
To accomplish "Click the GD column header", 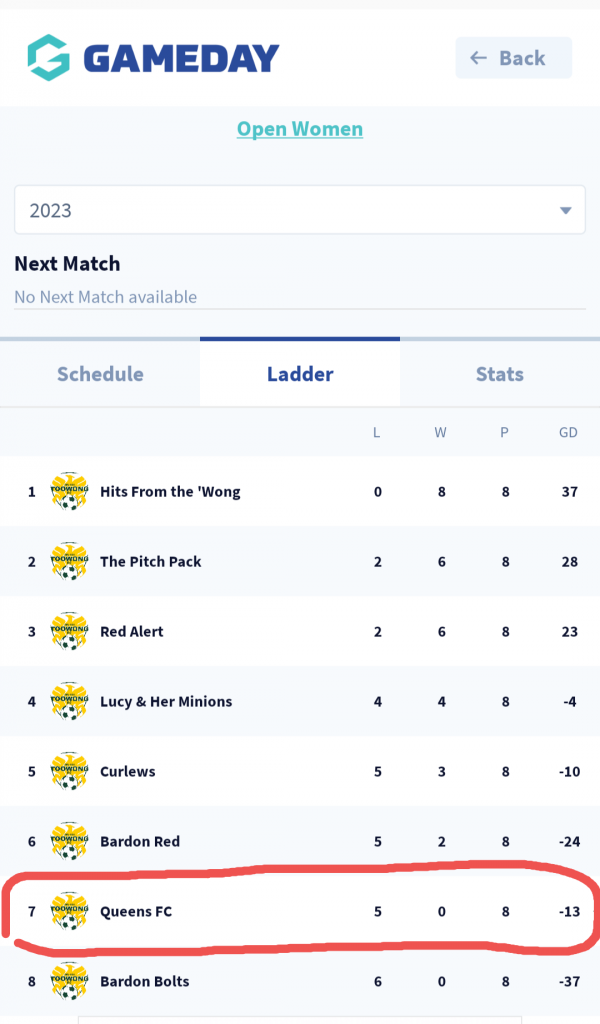I will pos(569,433).
